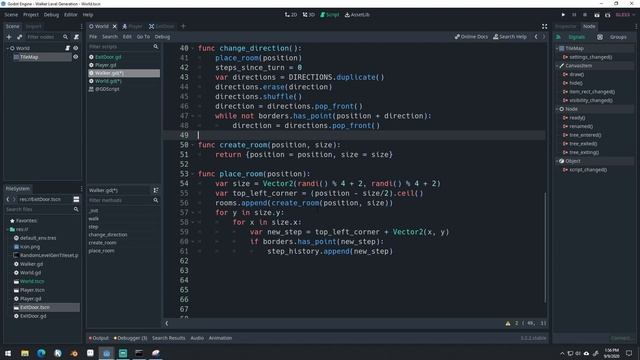This screenshot has width=640, height=360.
Task: Open Windows Start menu
Action: [8, 353]
